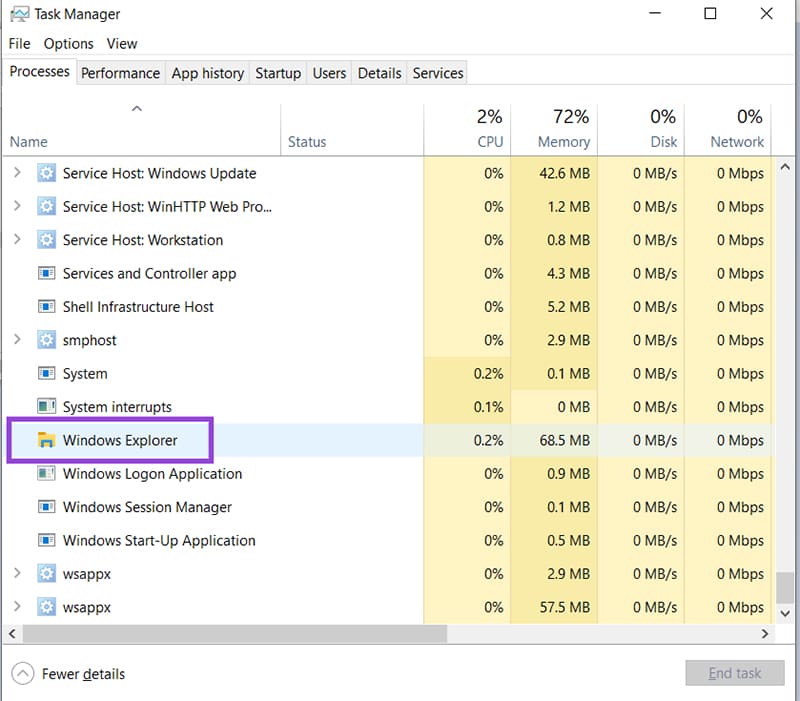
Task: Select the Windows Start-Up Application row
Action: [x=389, y=540]
